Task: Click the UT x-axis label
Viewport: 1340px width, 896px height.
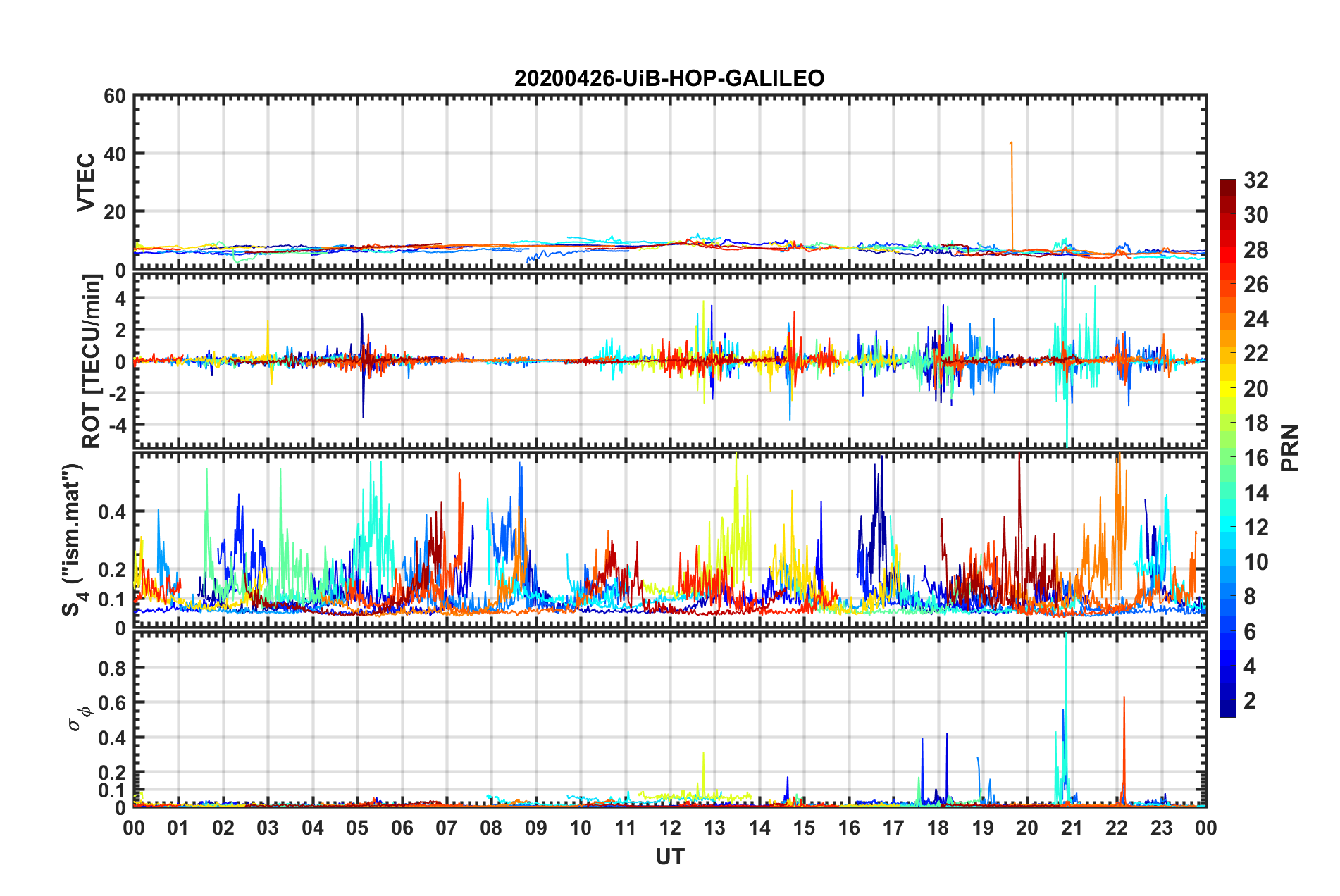Action: (669, 857)
